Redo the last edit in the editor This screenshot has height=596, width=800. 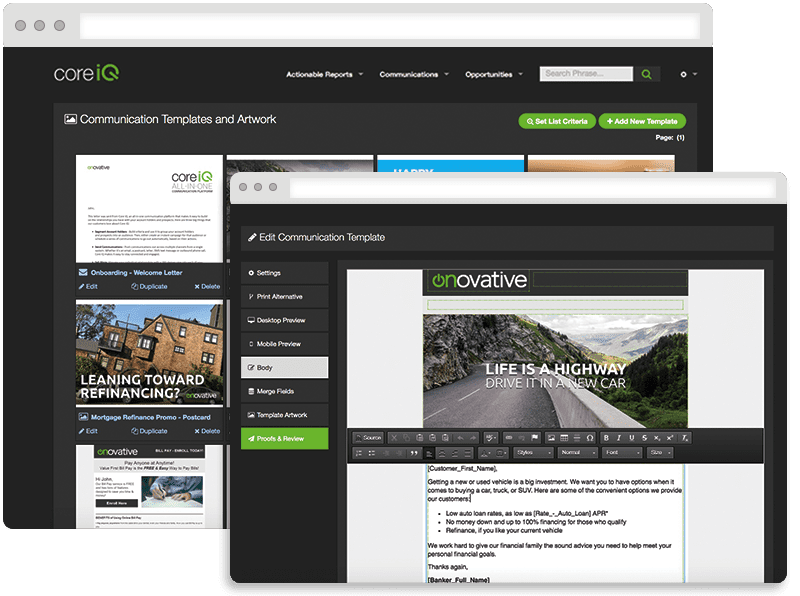pyautogui.click(x=473, y=438)
